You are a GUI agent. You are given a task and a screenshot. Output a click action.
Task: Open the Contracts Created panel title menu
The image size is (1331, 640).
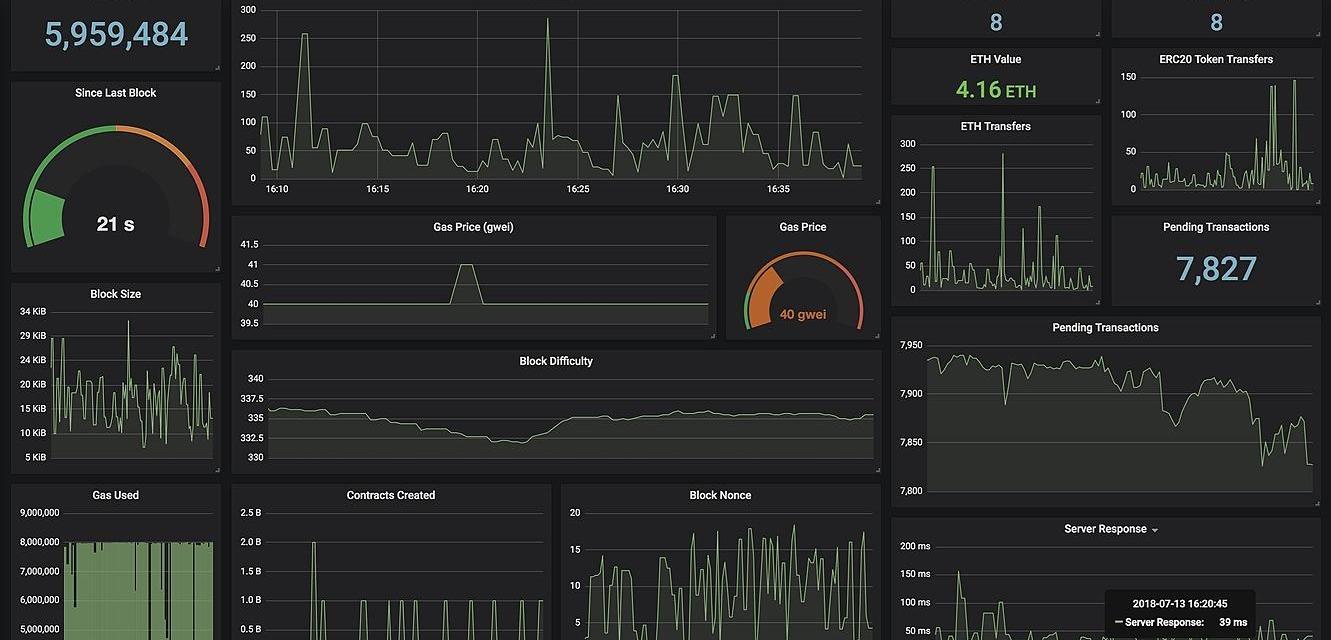pyautogui.click(x=390, y=495)
